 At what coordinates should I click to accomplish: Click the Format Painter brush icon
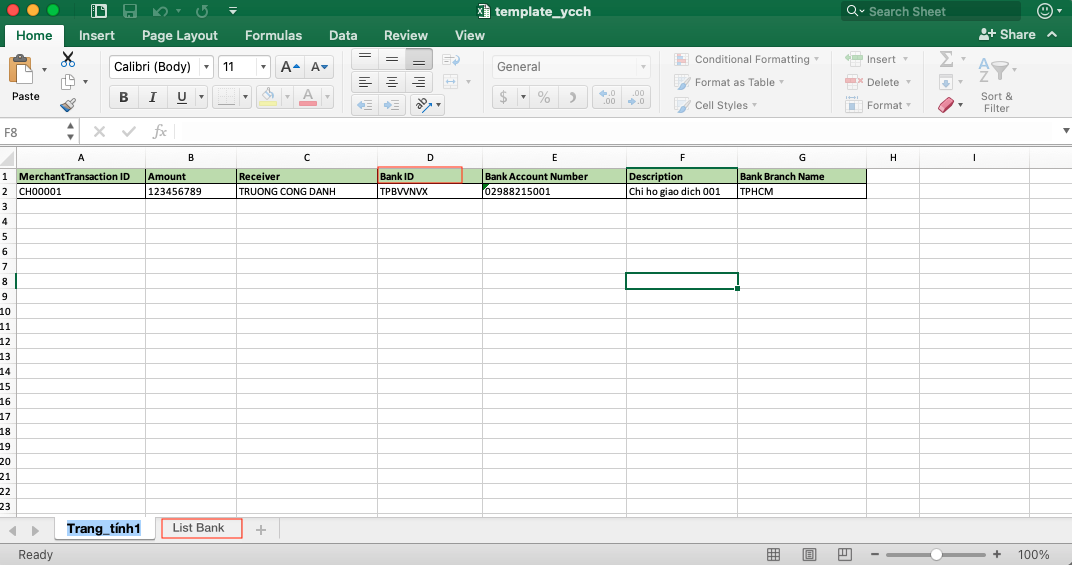[68, 105]
